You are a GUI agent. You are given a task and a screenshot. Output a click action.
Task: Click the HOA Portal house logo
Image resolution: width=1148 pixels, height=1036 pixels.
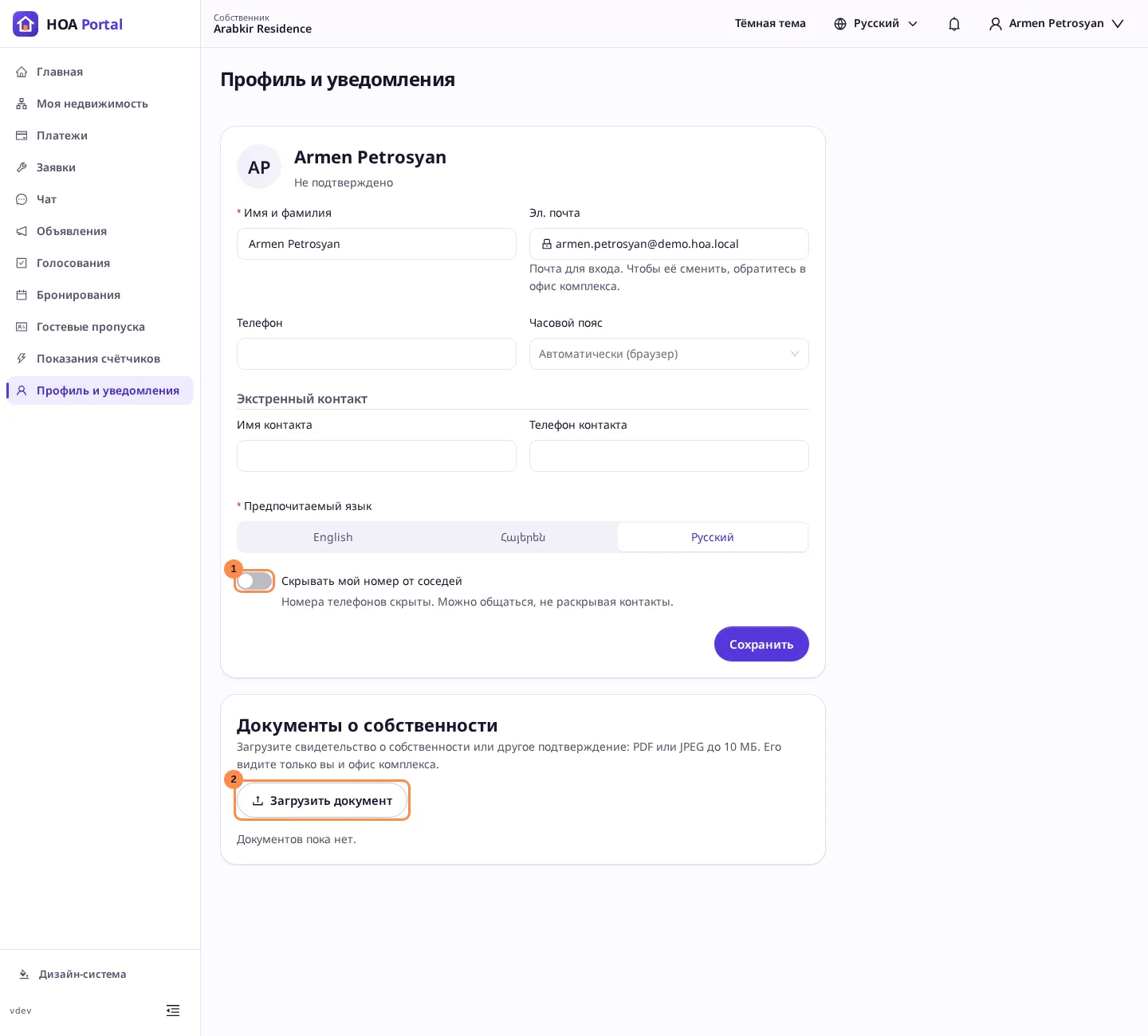tap(26, 24)
